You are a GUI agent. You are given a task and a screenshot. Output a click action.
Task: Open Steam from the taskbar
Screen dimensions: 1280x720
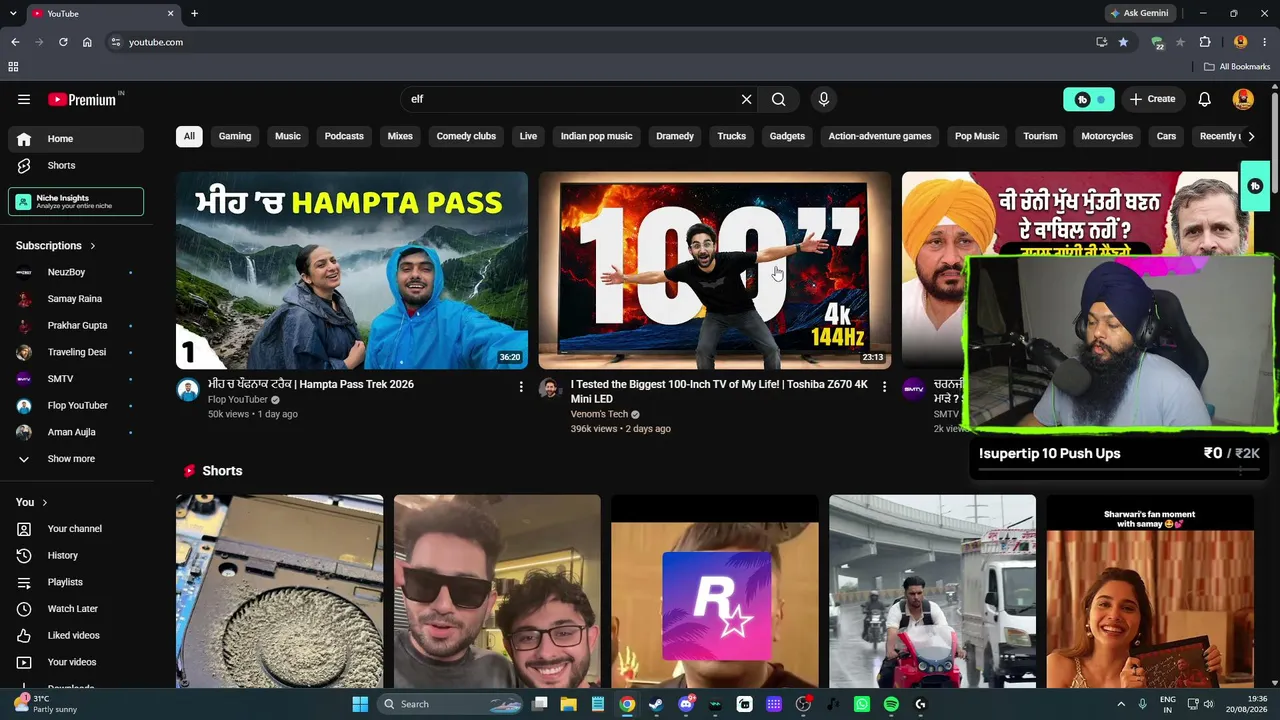point(656,704)
